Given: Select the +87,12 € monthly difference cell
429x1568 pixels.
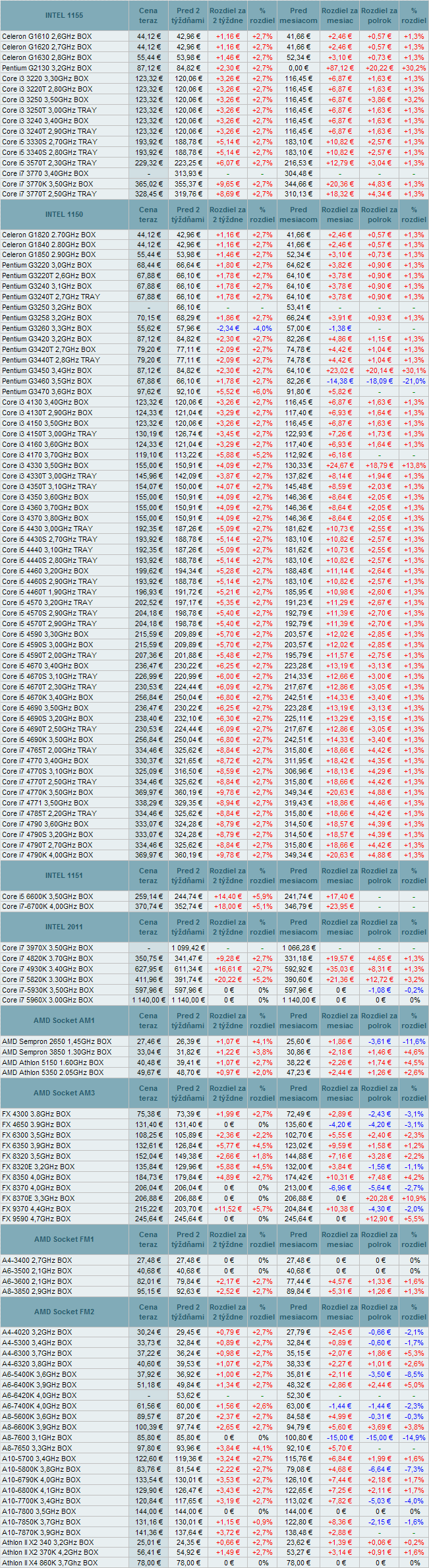Looking at the screenshot, I should click(x=340, y=68).
